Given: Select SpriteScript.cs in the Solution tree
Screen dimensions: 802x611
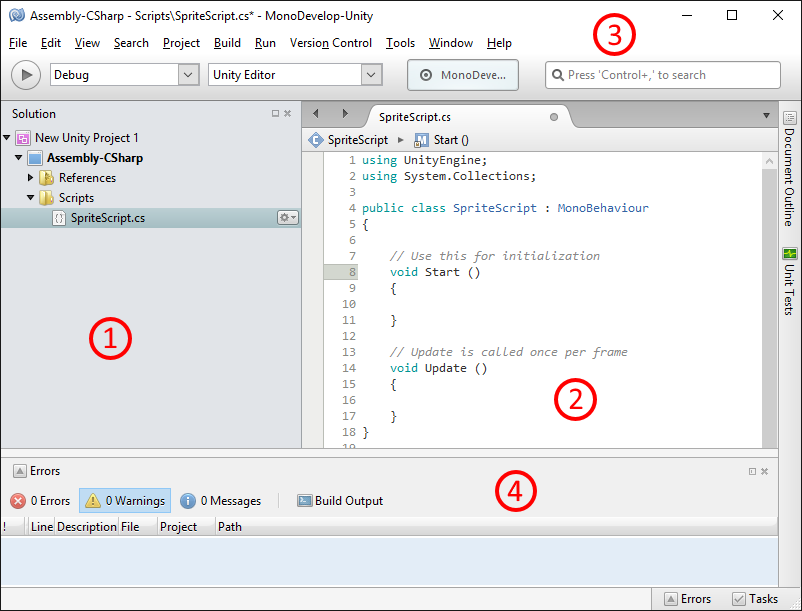Looking at the screenshot, I should tap(151, 218).
